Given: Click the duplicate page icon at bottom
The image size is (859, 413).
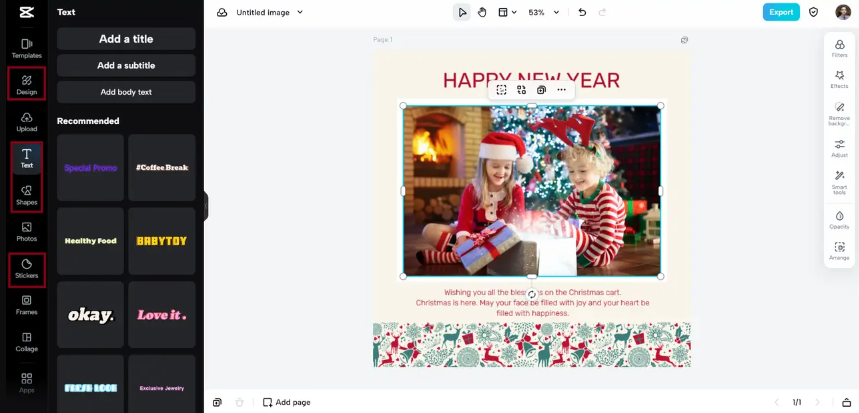Looking at the screenshot, I should [217, 403].
